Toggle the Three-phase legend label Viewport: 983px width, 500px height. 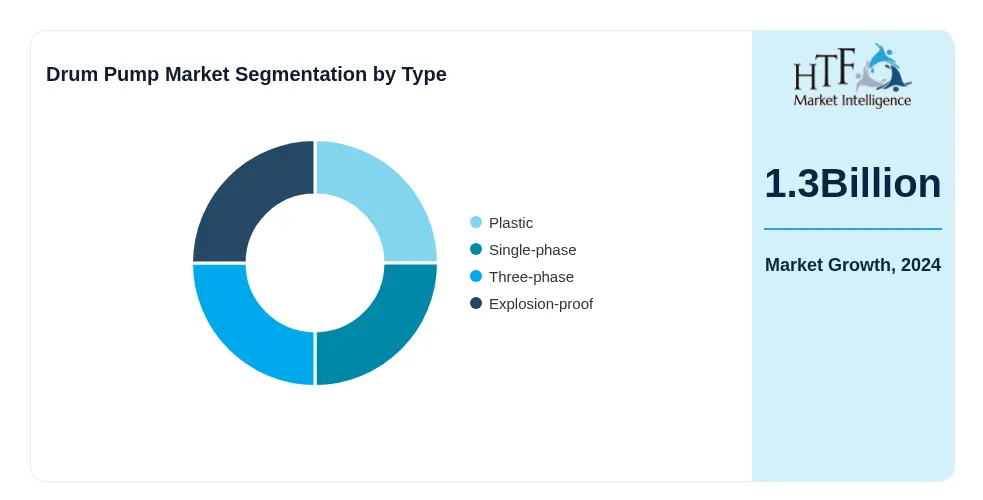[x=531, y=277]
